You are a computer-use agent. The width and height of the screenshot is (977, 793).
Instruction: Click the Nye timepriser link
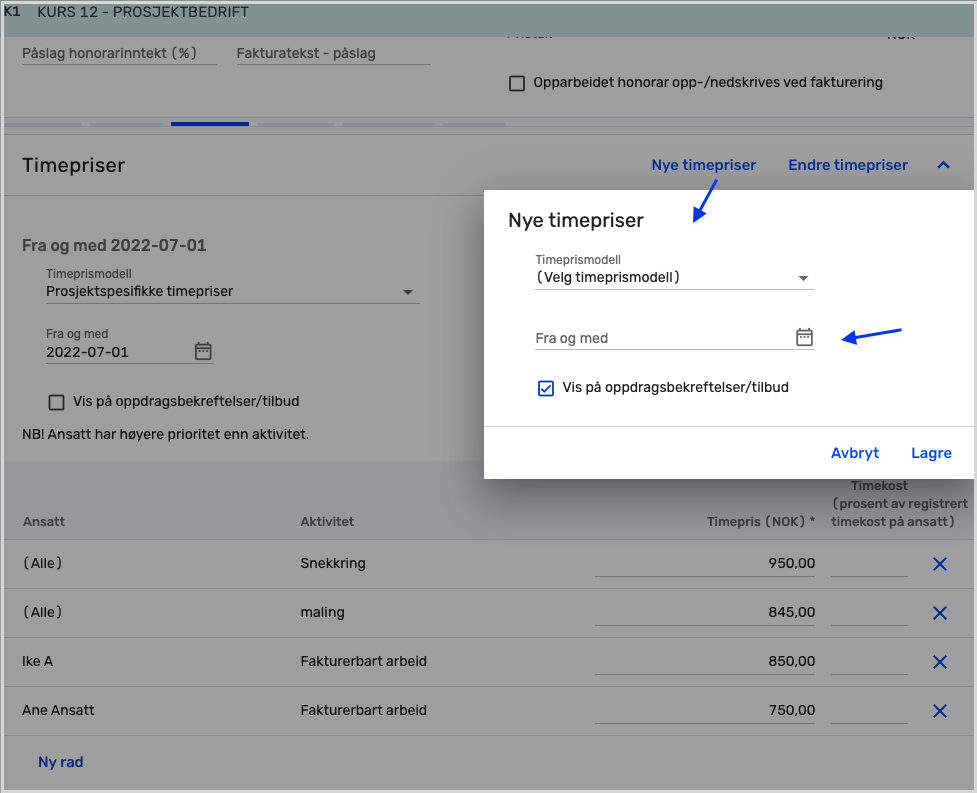[703, 165]
